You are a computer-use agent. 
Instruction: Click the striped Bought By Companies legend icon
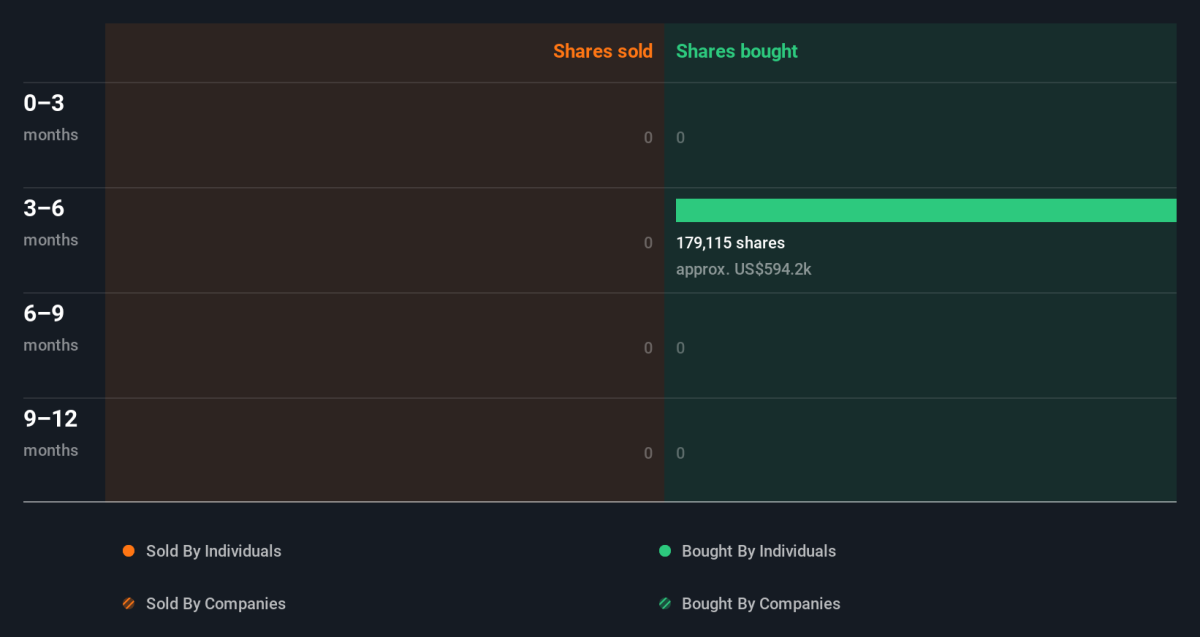(x=664, y=604)
